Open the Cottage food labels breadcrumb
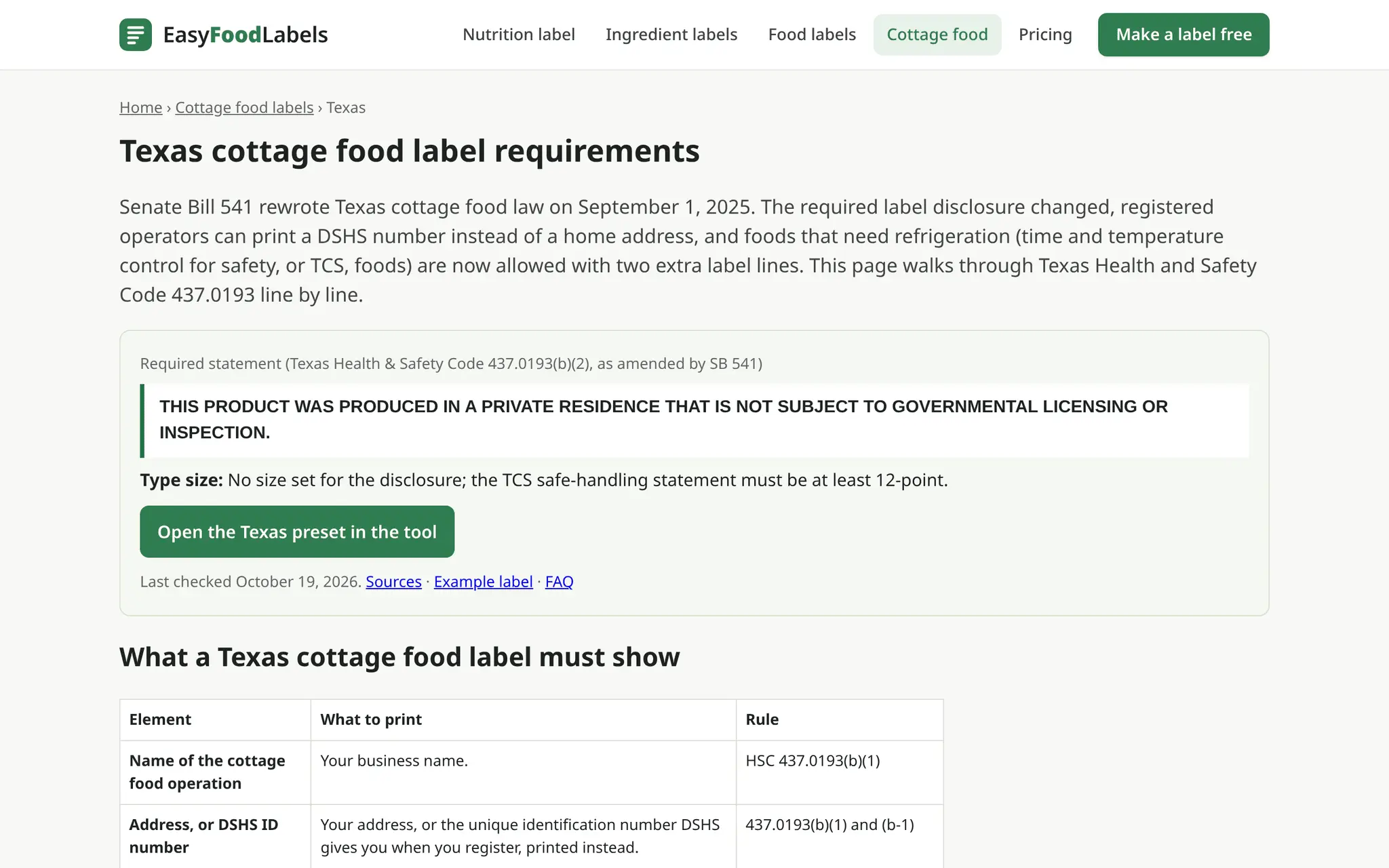Screen dimensions: 1389x868 (x=244, y=108)
